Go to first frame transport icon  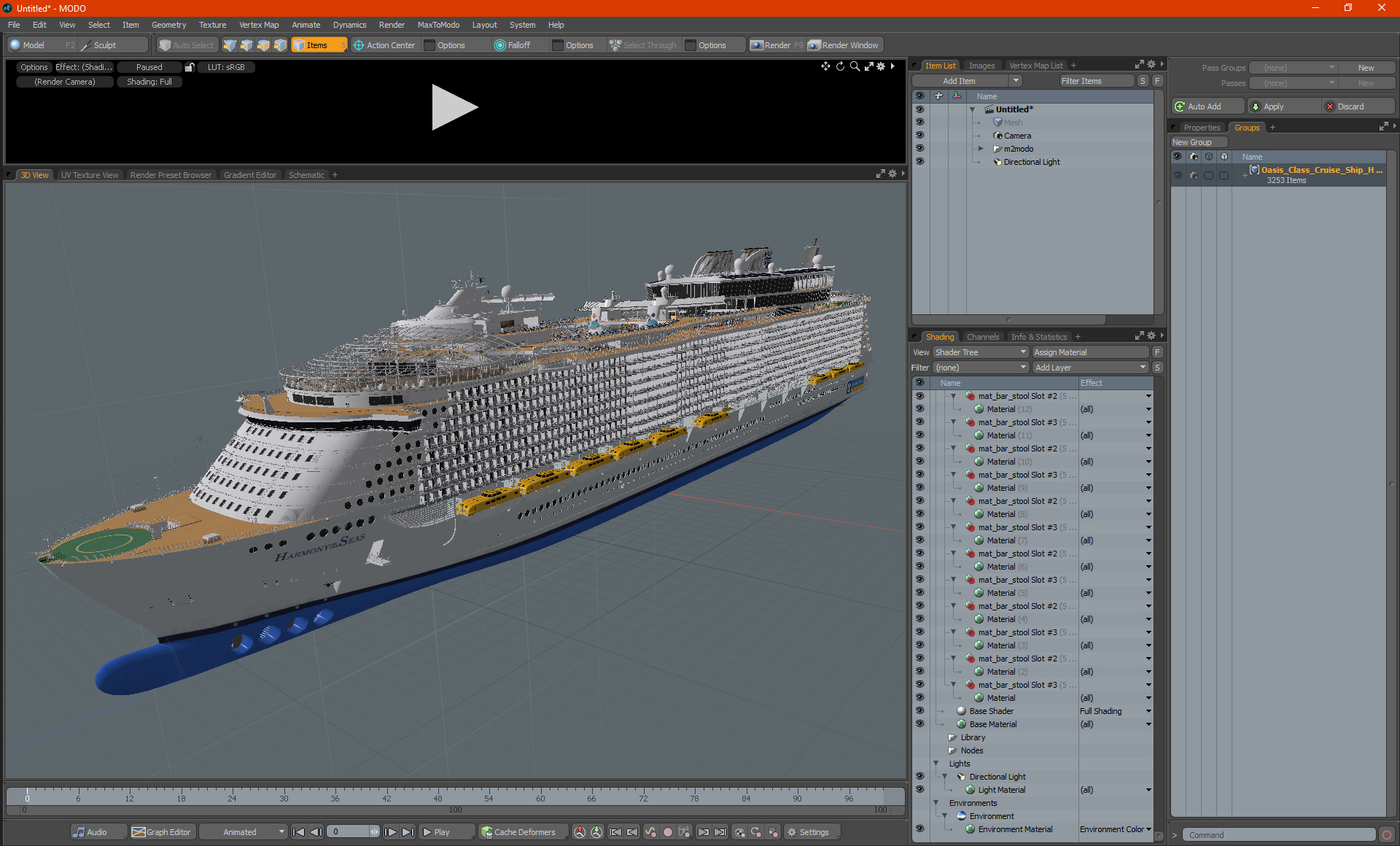[x=298, y=832]
